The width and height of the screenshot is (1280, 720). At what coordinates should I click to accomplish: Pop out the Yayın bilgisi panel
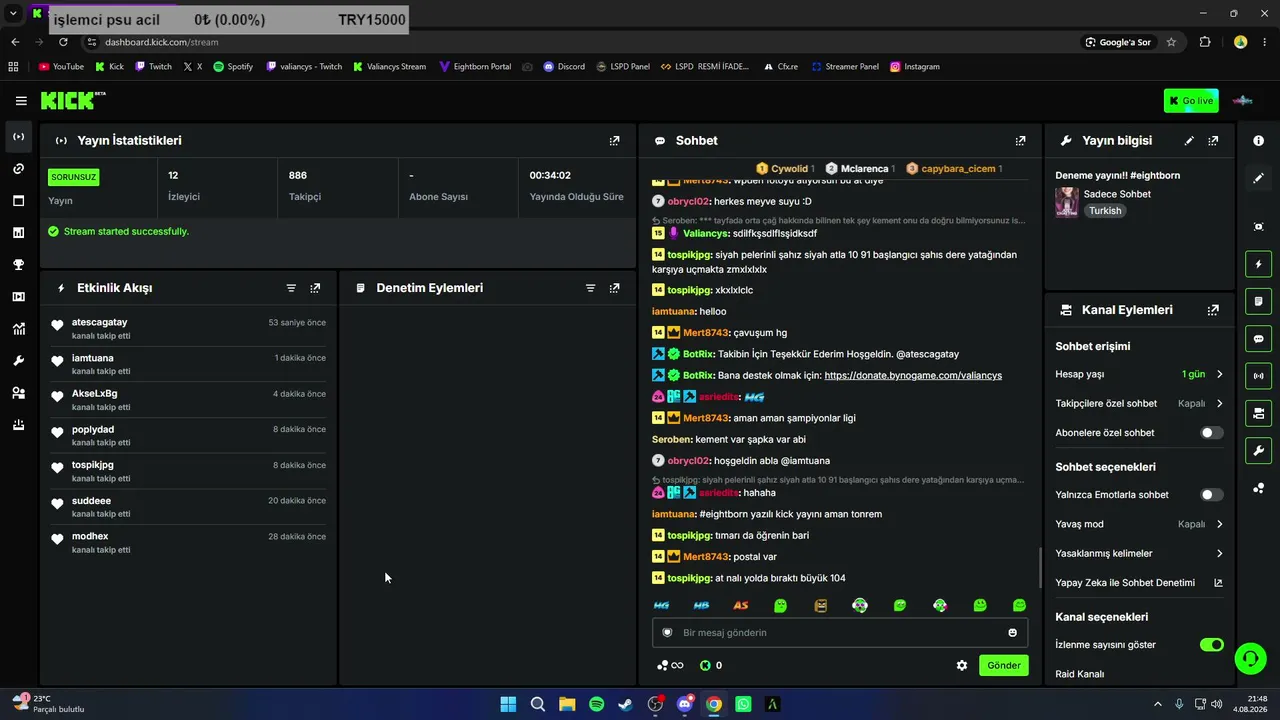pyautogui.click(x=1213, y=141)
